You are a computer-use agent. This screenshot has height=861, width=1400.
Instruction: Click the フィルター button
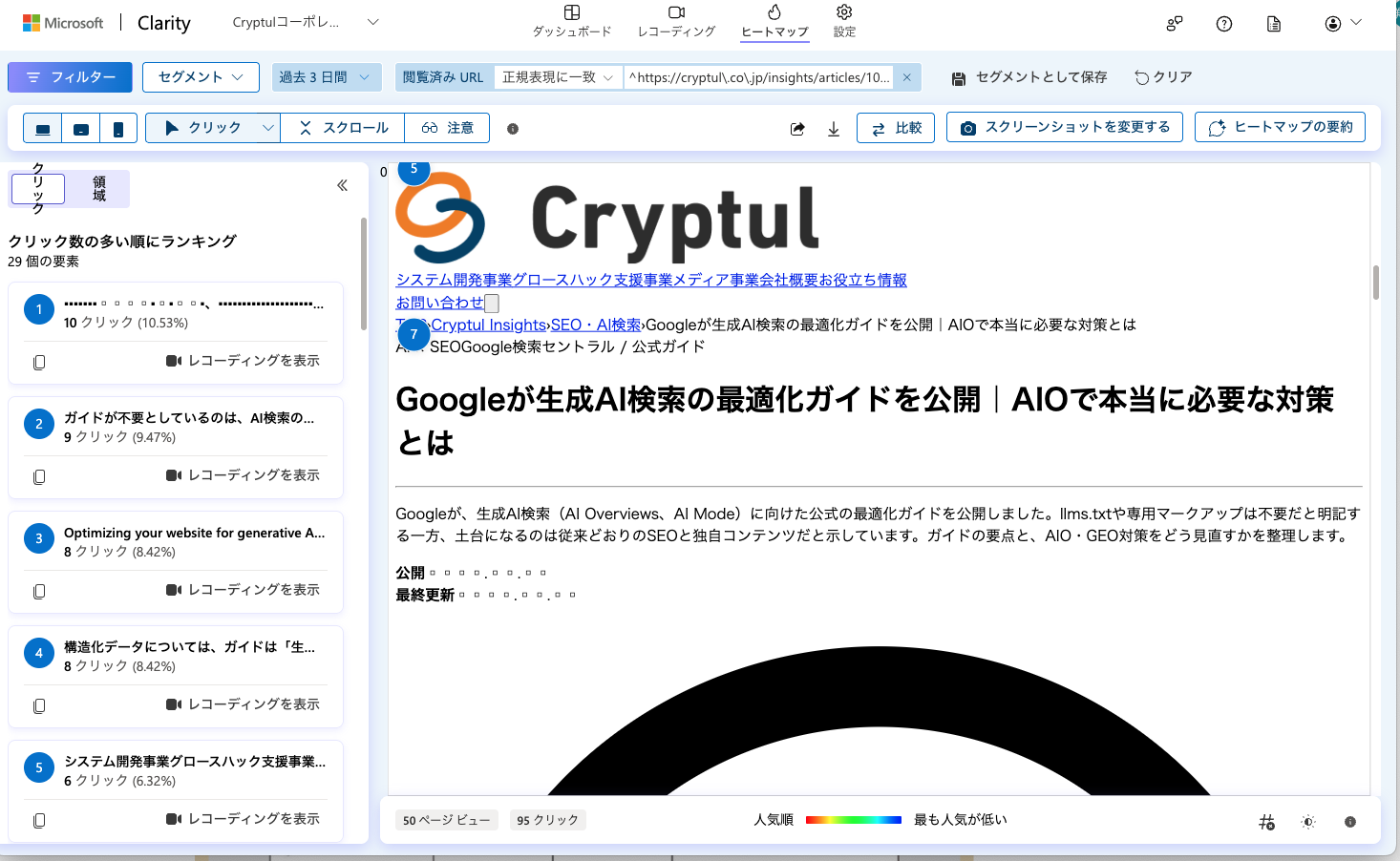(x=70, y=77)
